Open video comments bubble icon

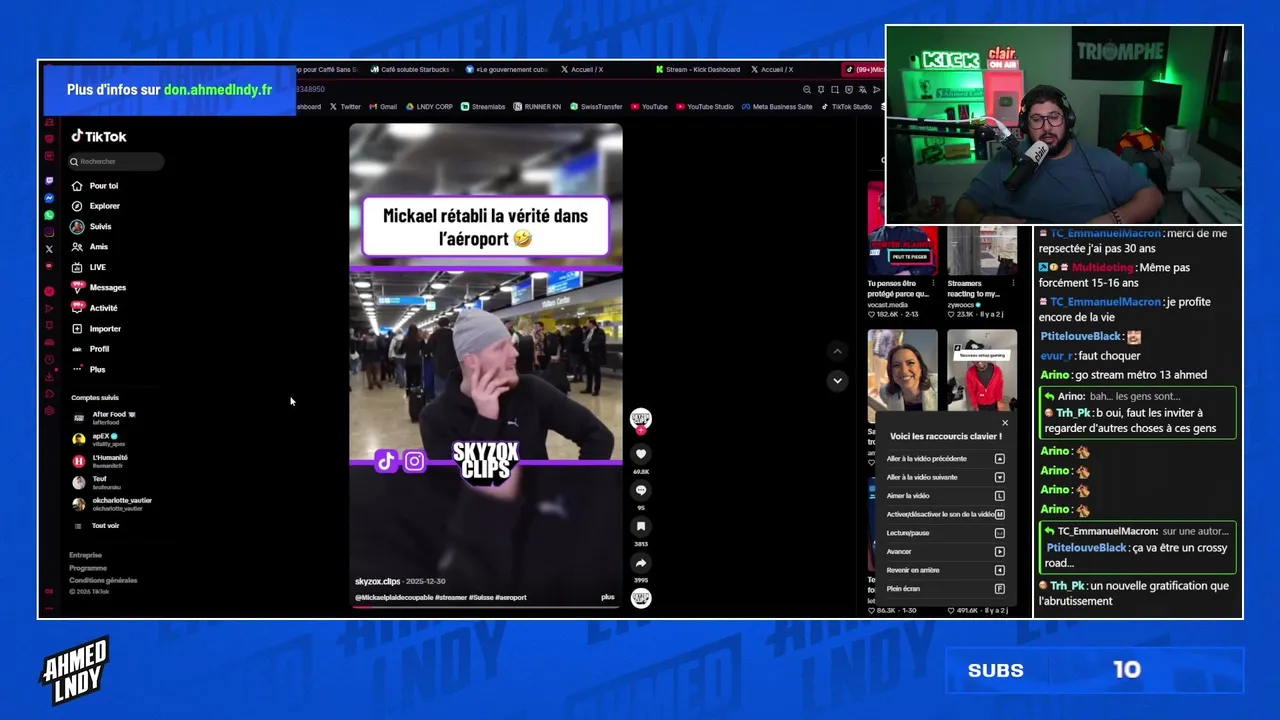pyautogui.click(x=641, y=490)
